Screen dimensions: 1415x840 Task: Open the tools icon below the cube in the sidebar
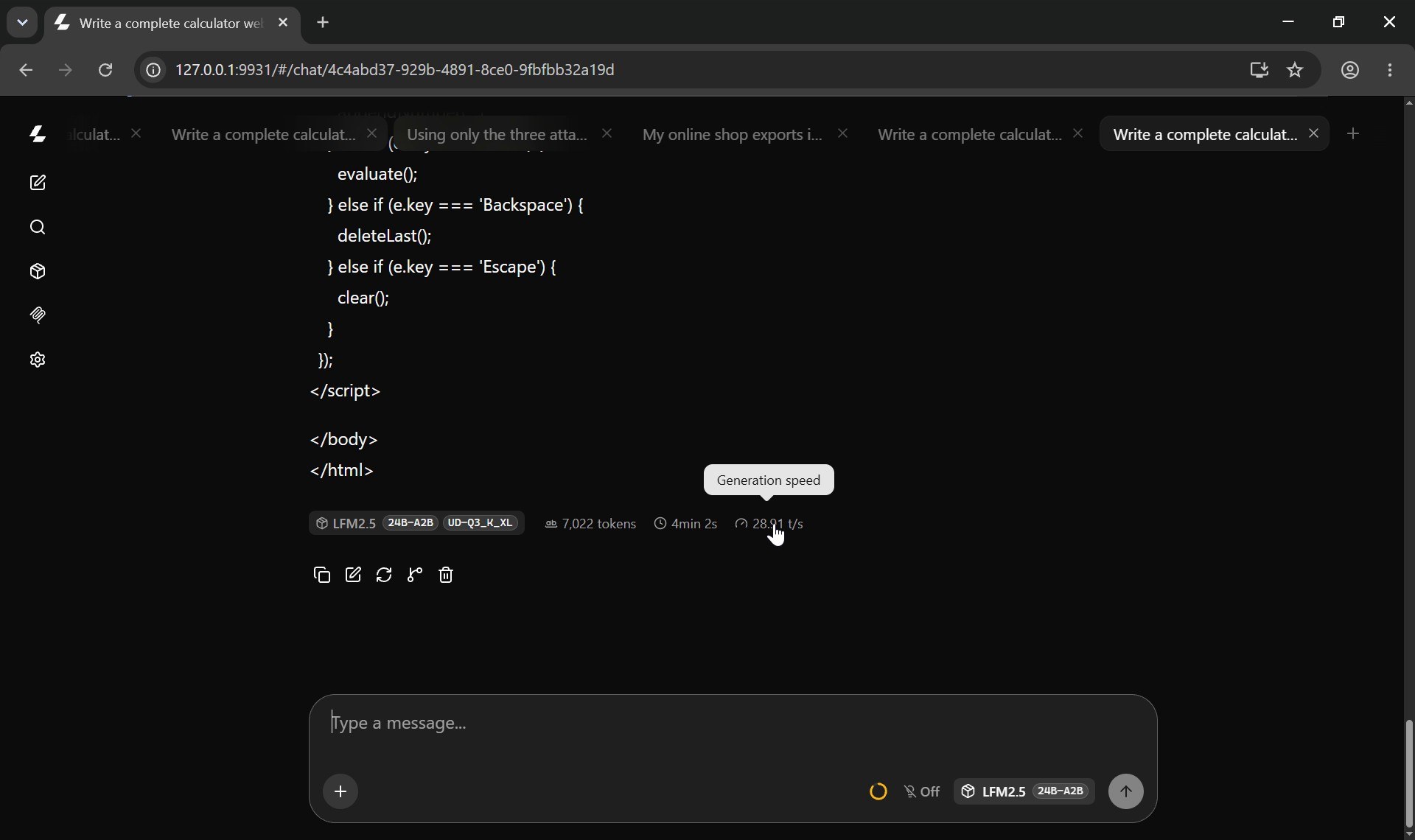click(x=38, y=315)
